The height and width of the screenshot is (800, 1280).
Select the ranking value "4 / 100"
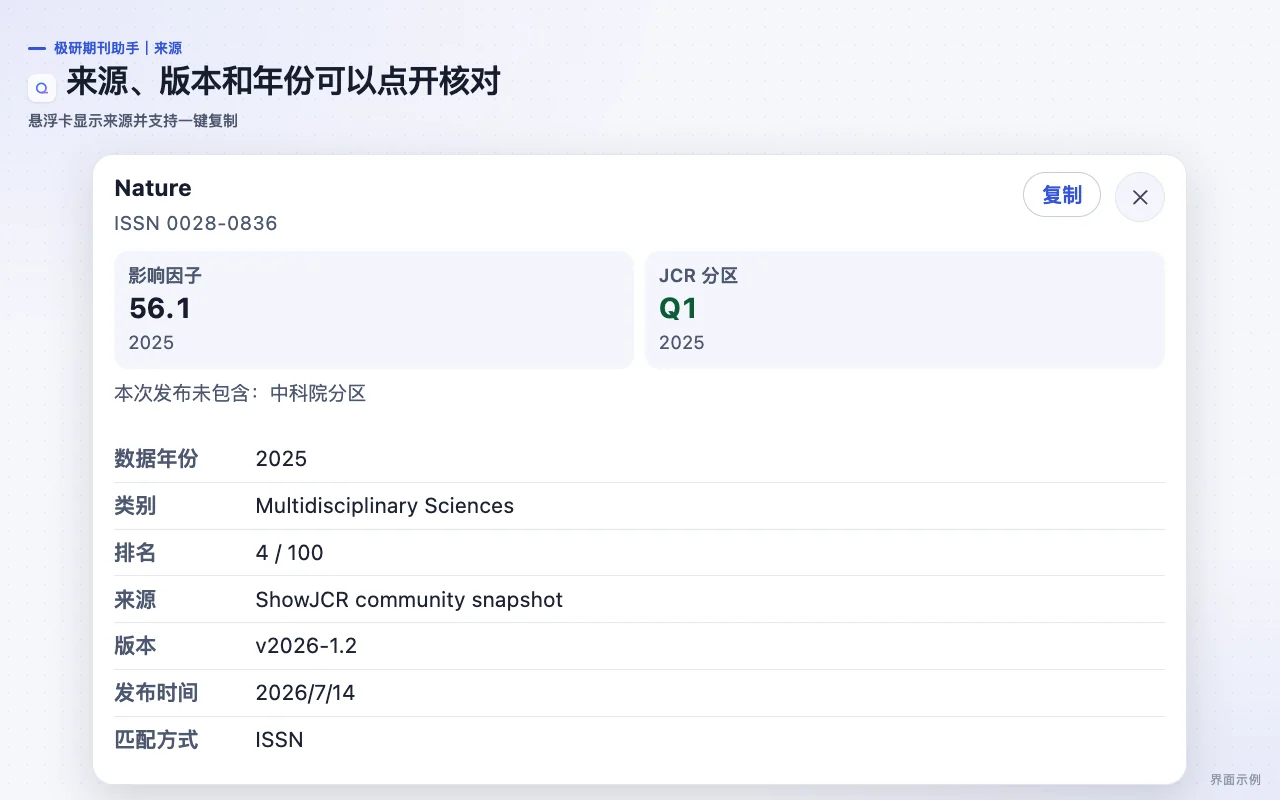pos(290,553)
